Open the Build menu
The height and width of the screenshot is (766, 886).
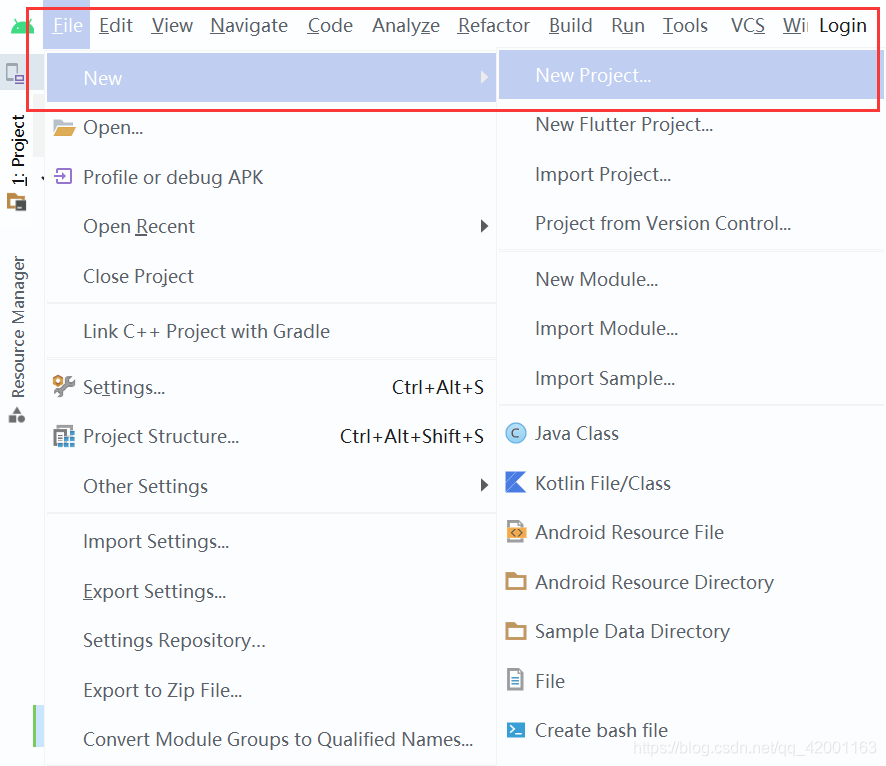[571, 25]
